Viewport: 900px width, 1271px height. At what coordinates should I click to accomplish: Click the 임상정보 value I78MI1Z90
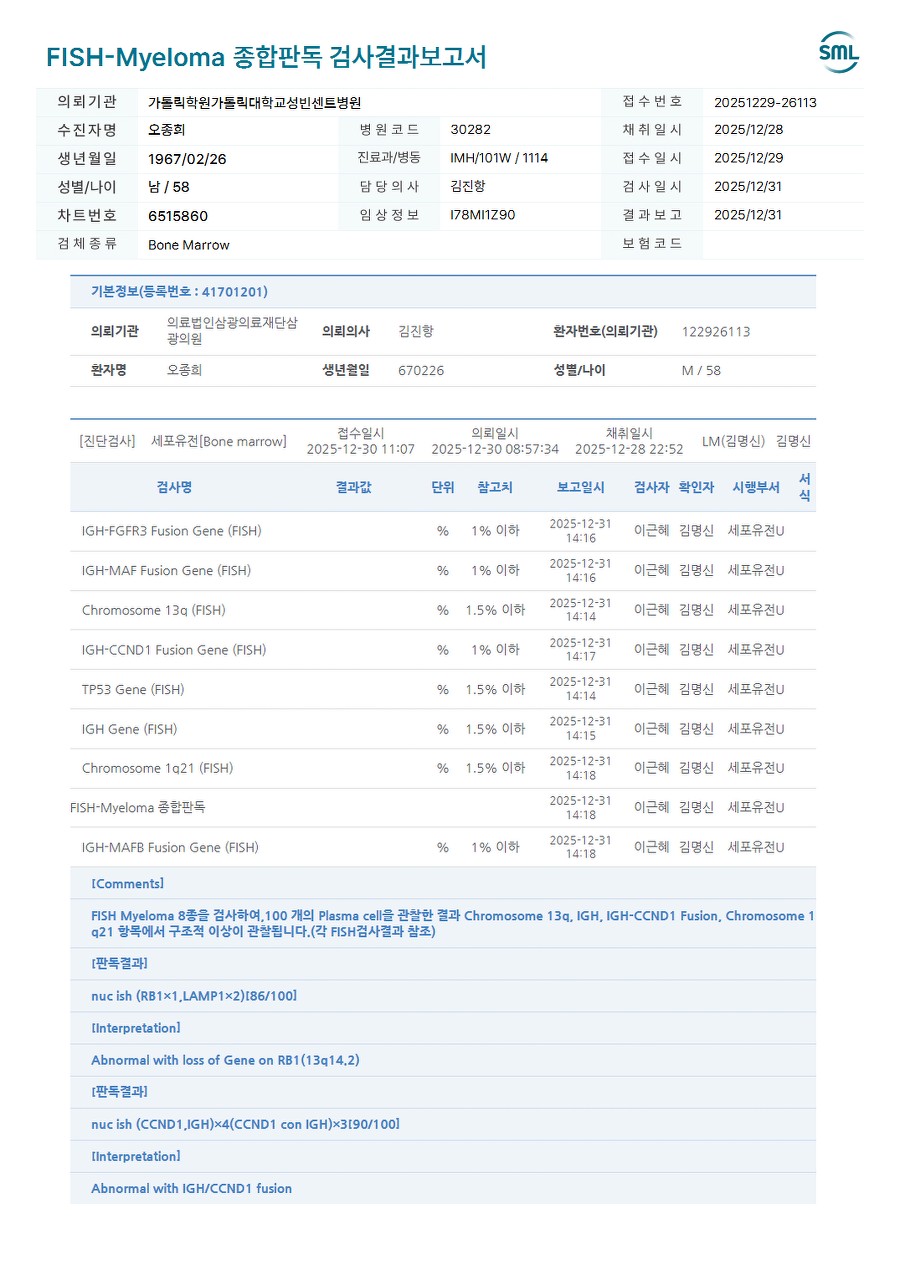coord(483,215)
